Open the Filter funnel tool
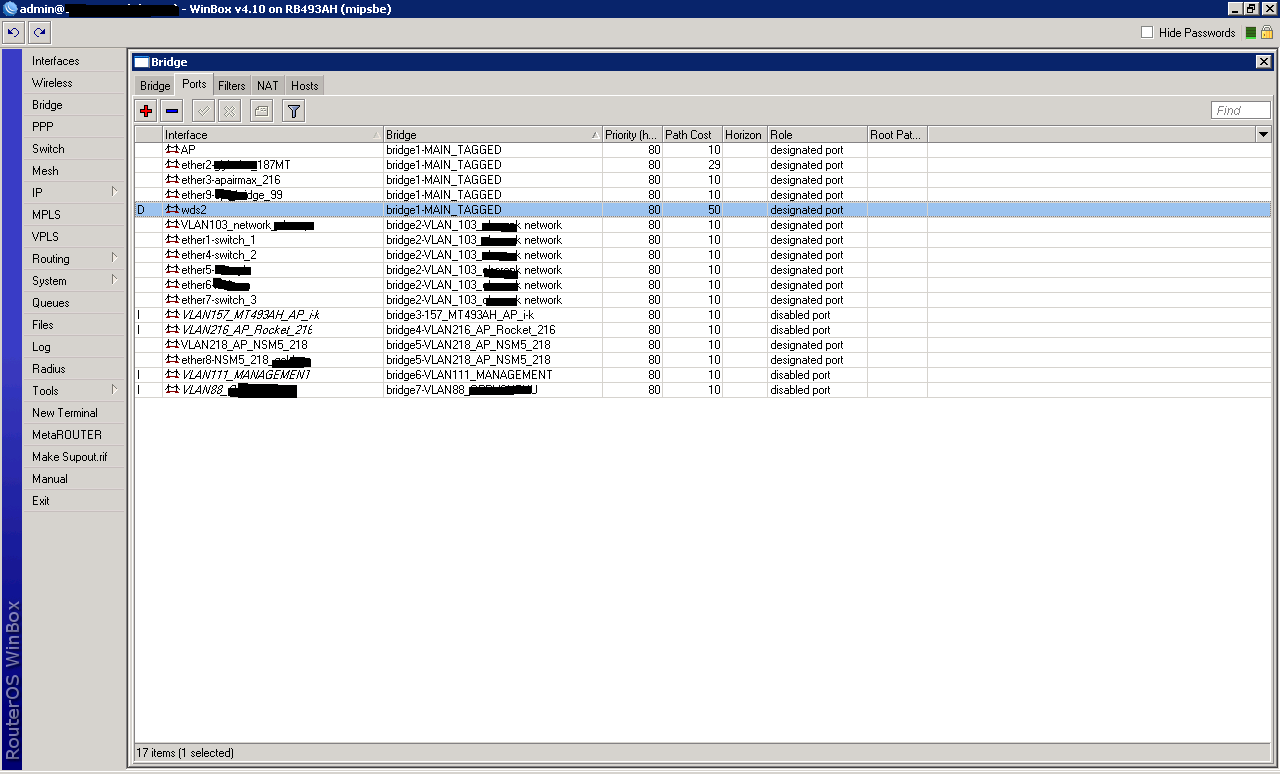Screen dimensions: 1280x774 tap(293, 111)
